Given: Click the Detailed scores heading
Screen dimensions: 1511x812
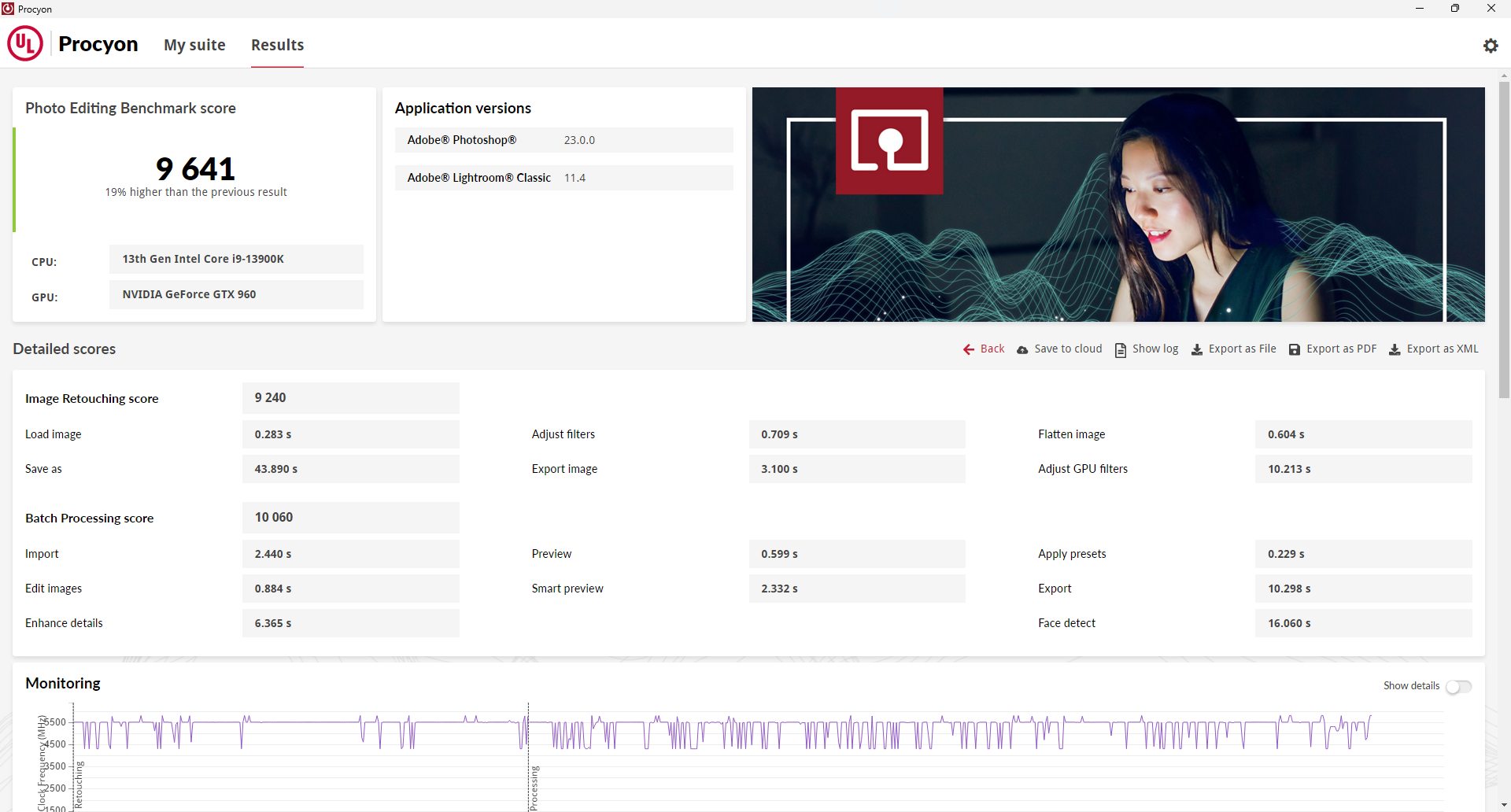Looking at the screenshot, I should (65, 349).
